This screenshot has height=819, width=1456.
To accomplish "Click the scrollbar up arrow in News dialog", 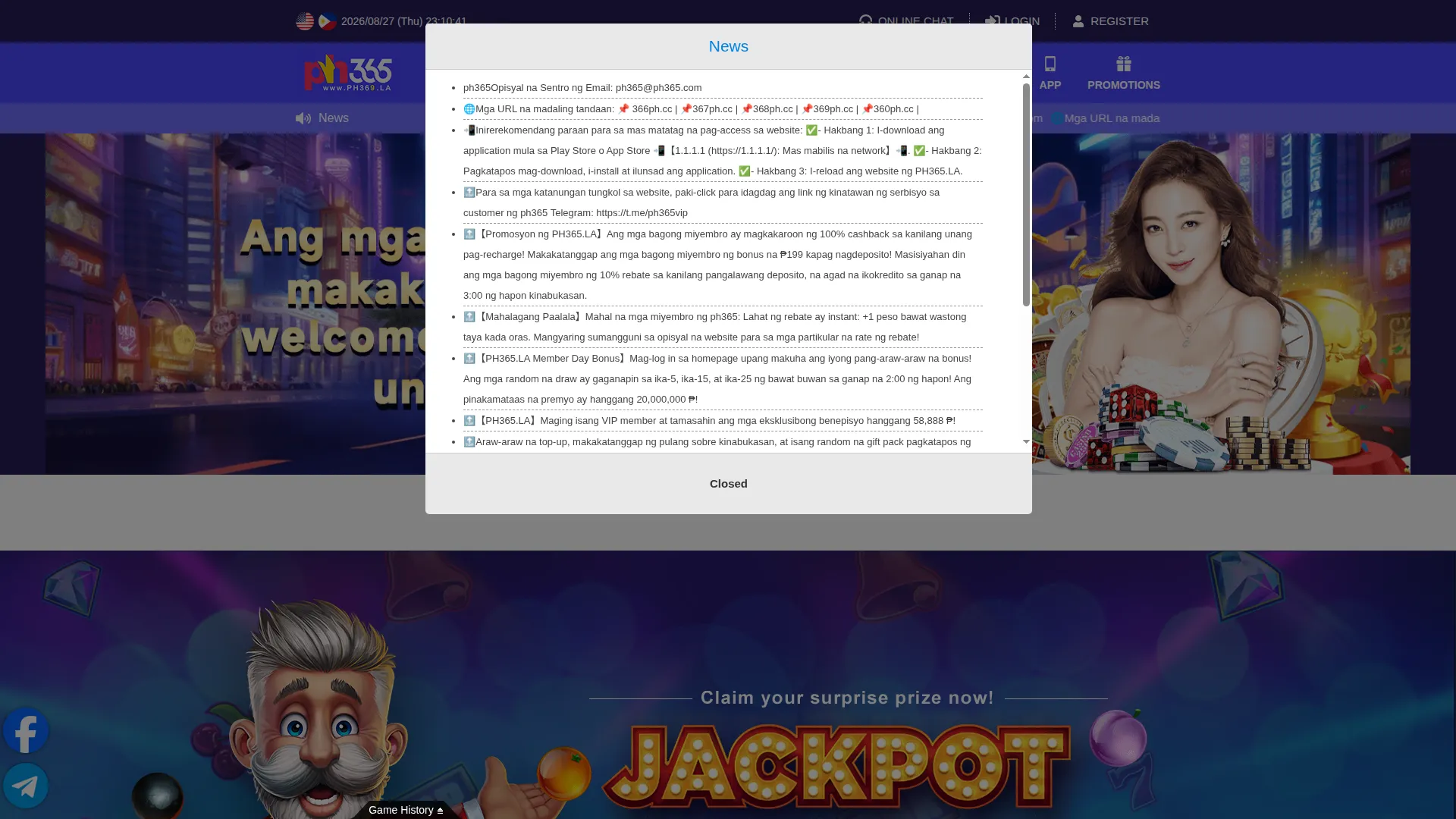I will 1026,76.
